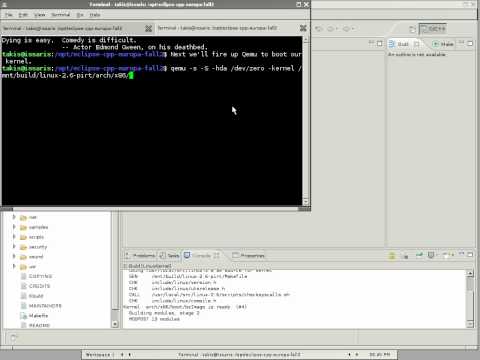Click the clock in bottom panel
480x360 pixels.
[x=380, y=355]
